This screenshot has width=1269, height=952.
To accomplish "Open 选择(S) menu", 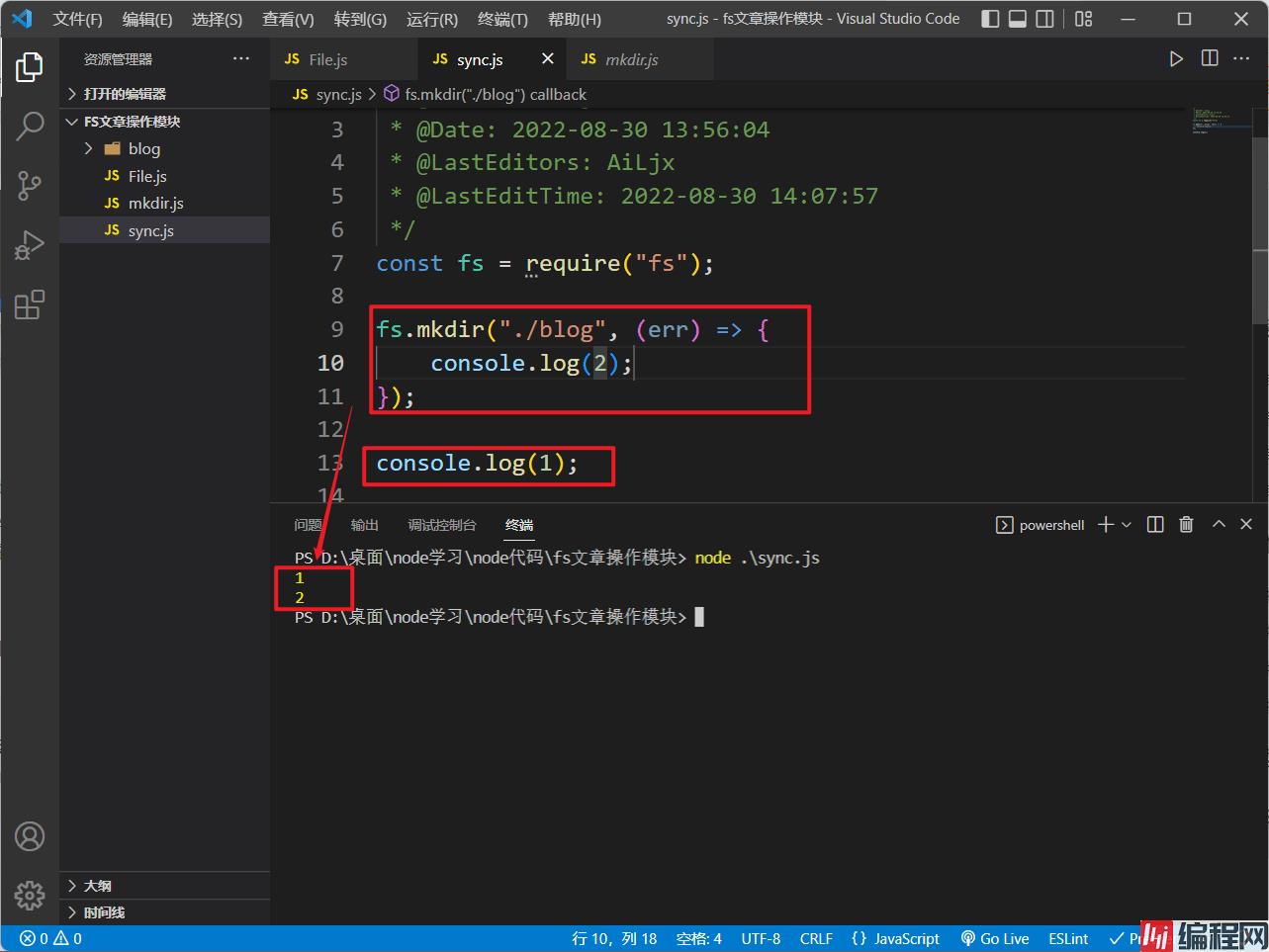I will point(217,19).
